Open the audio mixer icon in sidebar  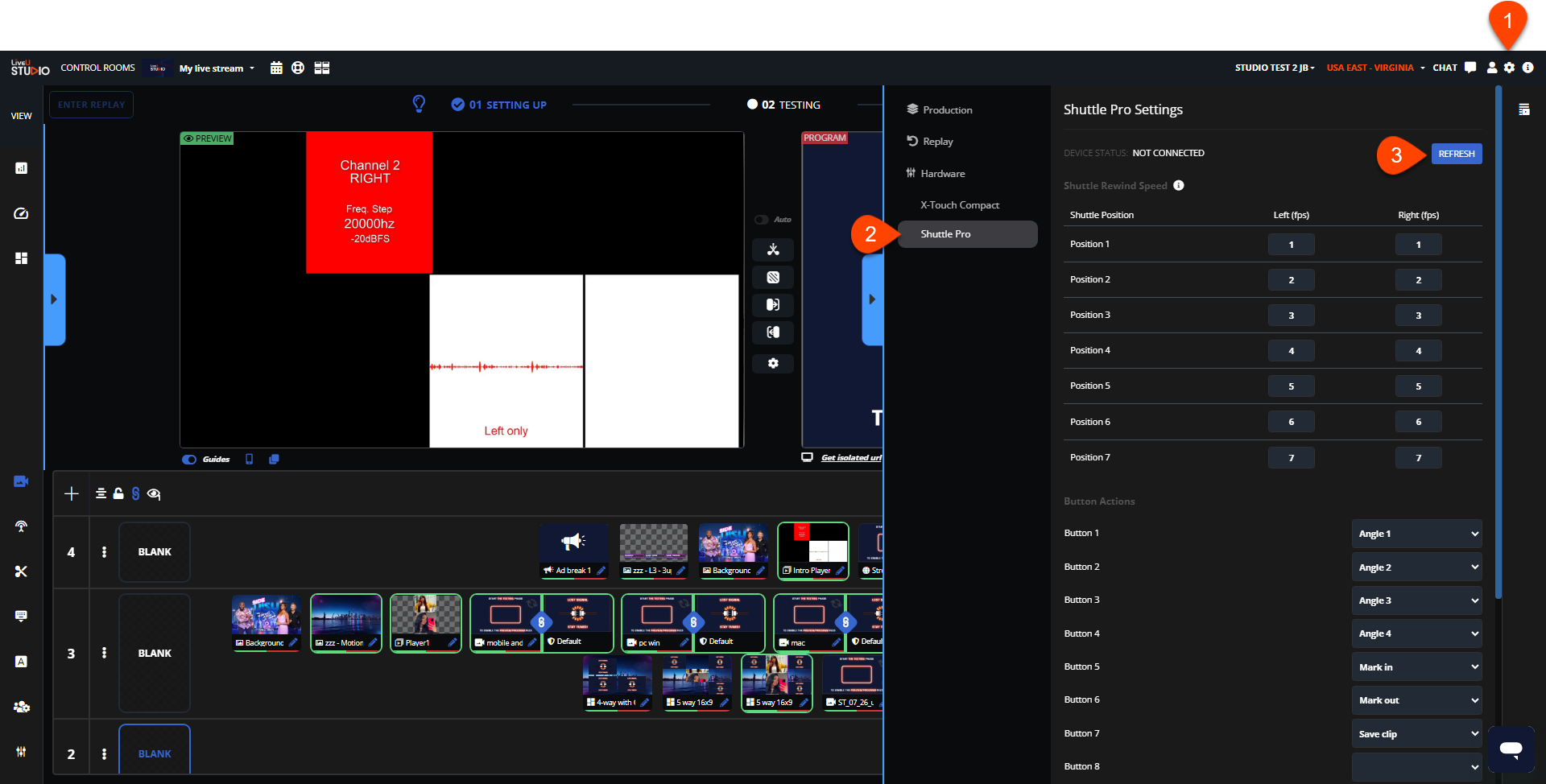(x=21, y=751)
